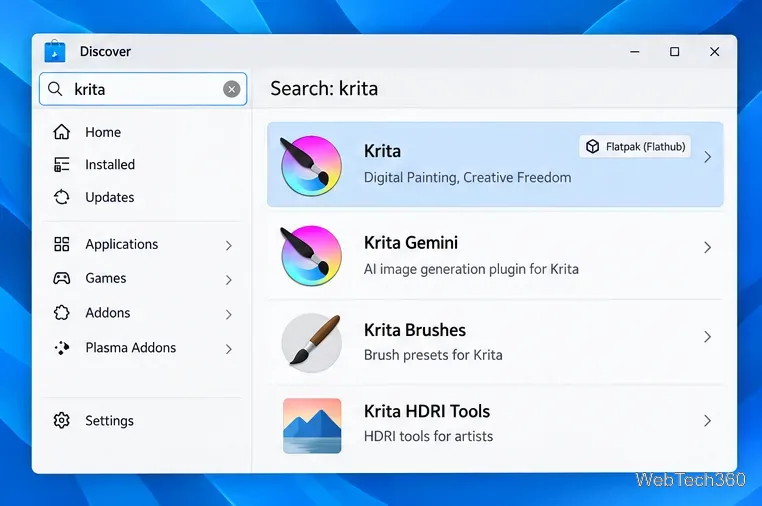Image resolution: width=762 pixels, height=506 pixels.
Task: Open the Games category
Action: 106,278
